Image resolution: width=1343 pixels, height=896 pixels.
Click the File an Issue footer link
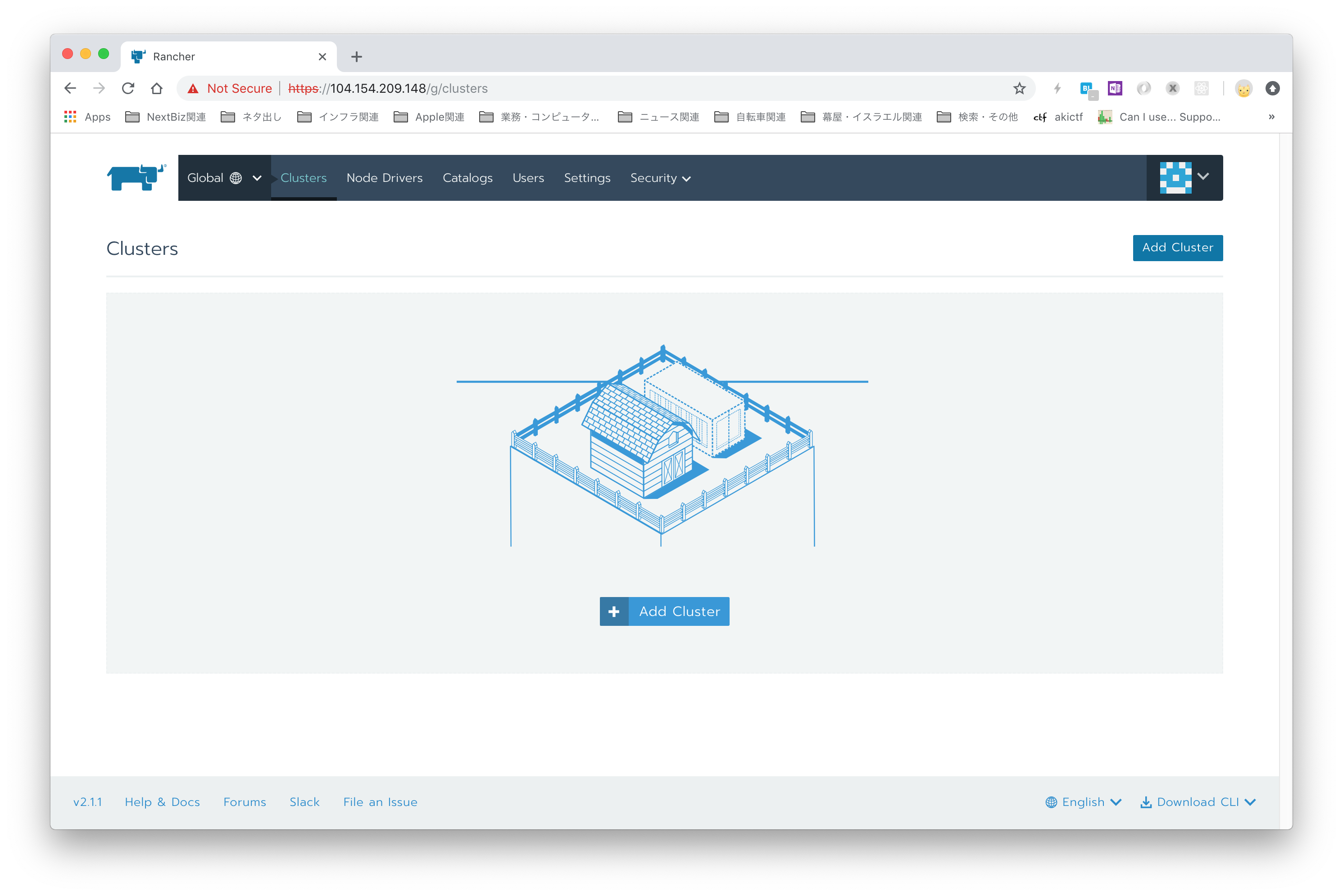[x=379, y=801]
